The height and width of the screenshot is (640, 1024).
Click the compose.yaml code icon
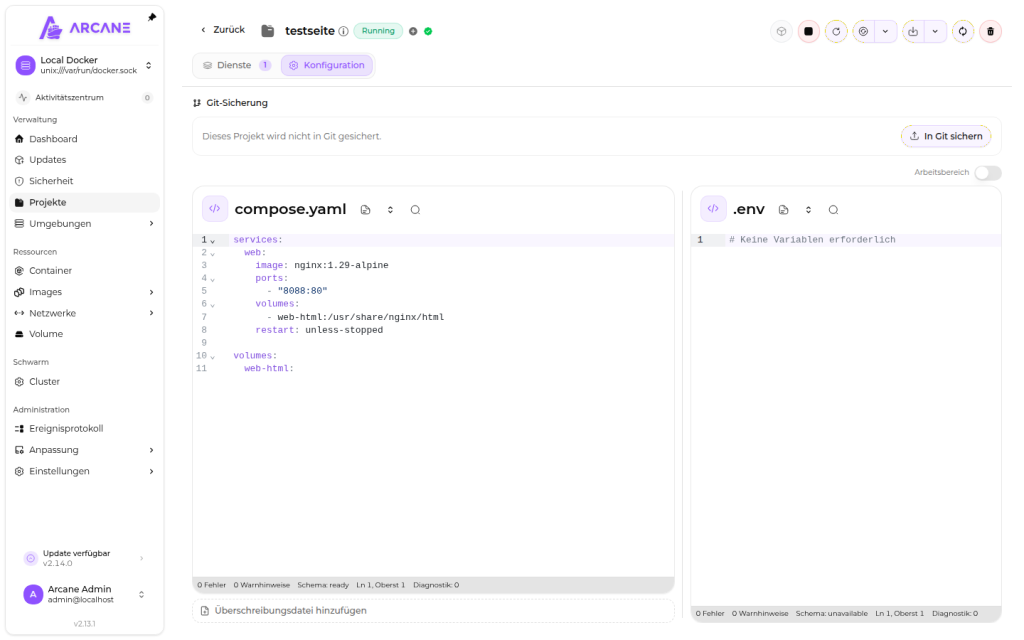(214, 209)
